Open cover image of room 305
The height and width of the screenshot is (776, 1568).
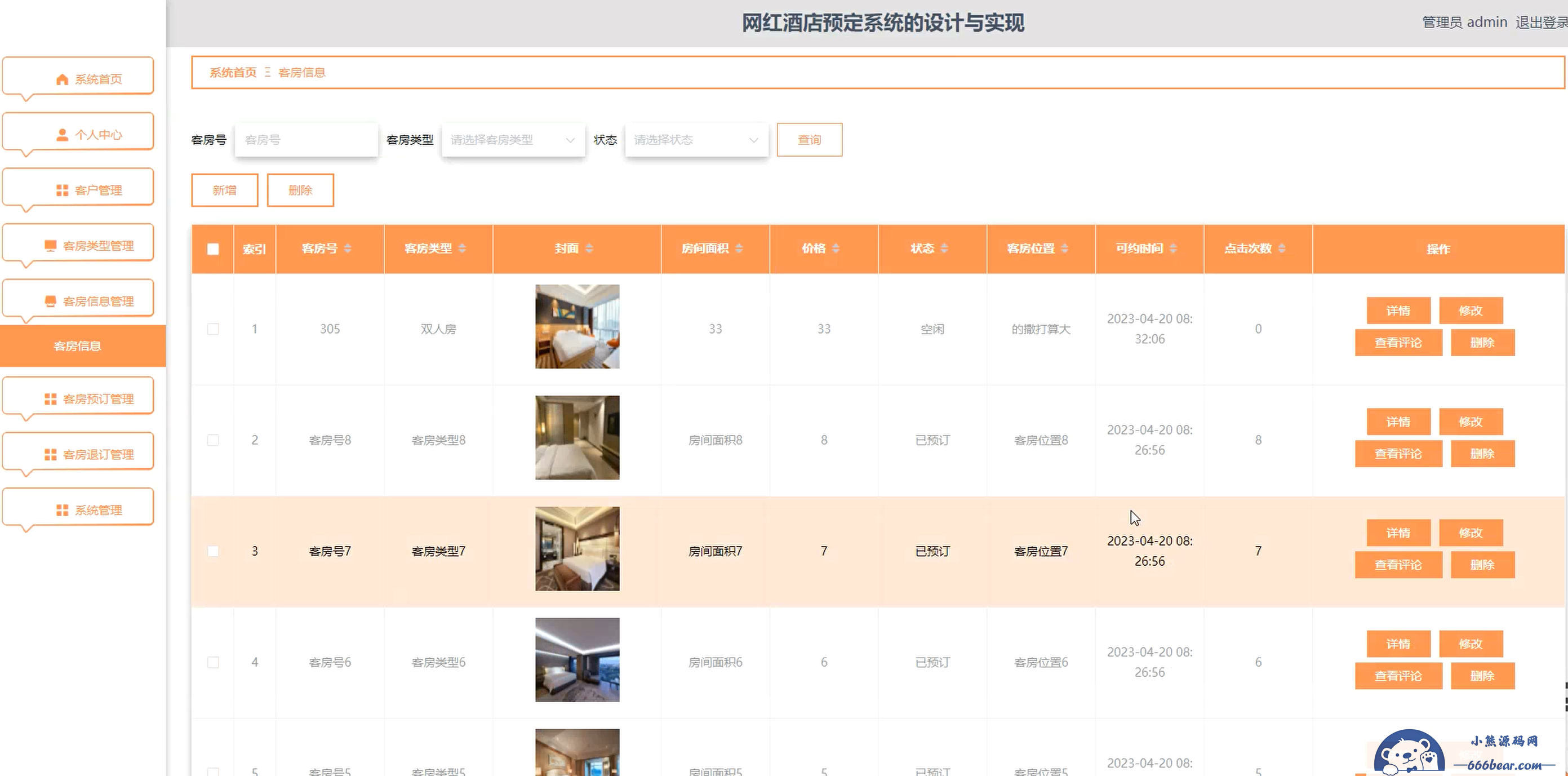577,326
